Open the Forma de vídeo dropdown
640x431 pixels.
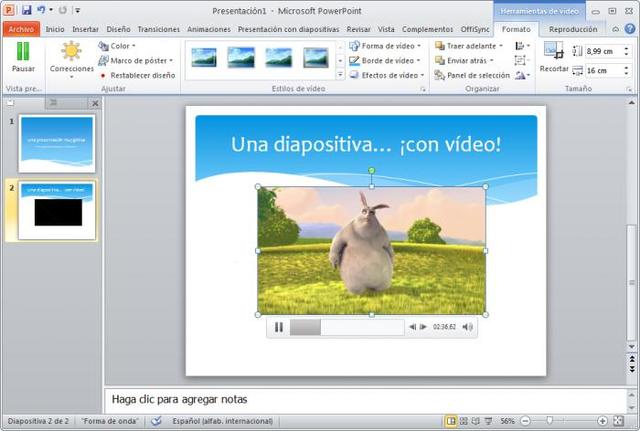385,46
